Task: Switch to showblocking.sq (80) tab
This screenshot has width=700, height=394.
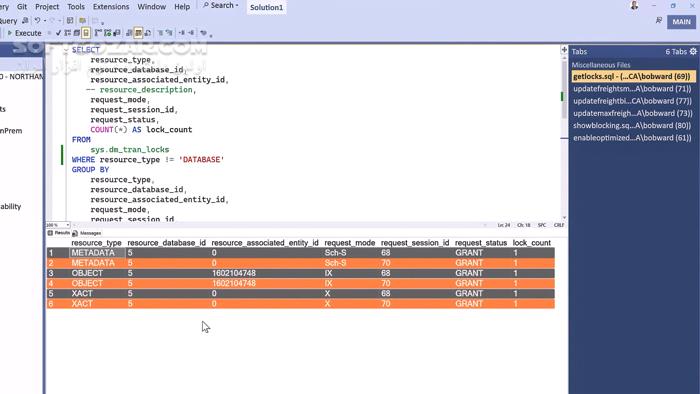Action: click(632, 125)
